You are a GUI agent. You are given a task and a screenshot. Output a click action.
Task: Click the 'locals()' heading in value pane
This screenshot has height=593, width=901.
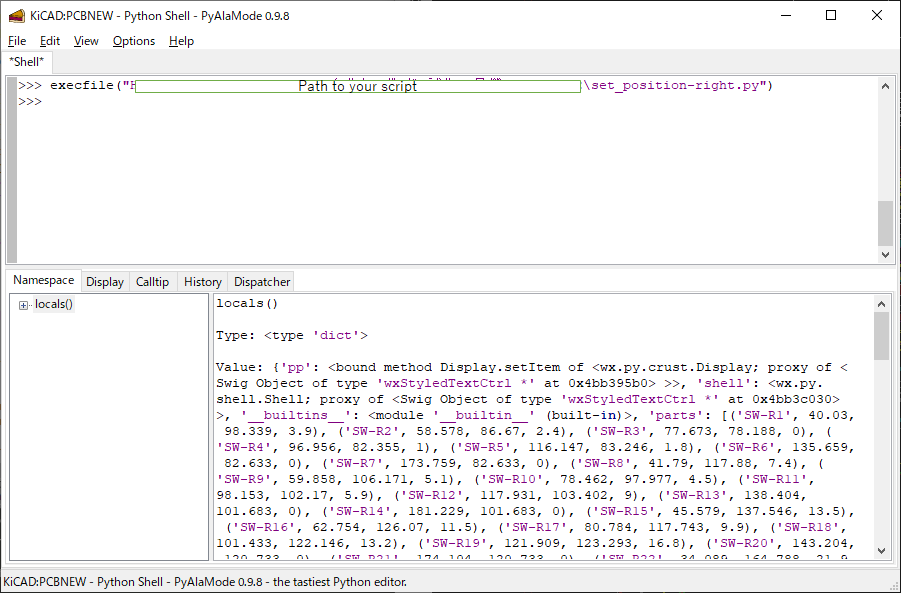247,303
